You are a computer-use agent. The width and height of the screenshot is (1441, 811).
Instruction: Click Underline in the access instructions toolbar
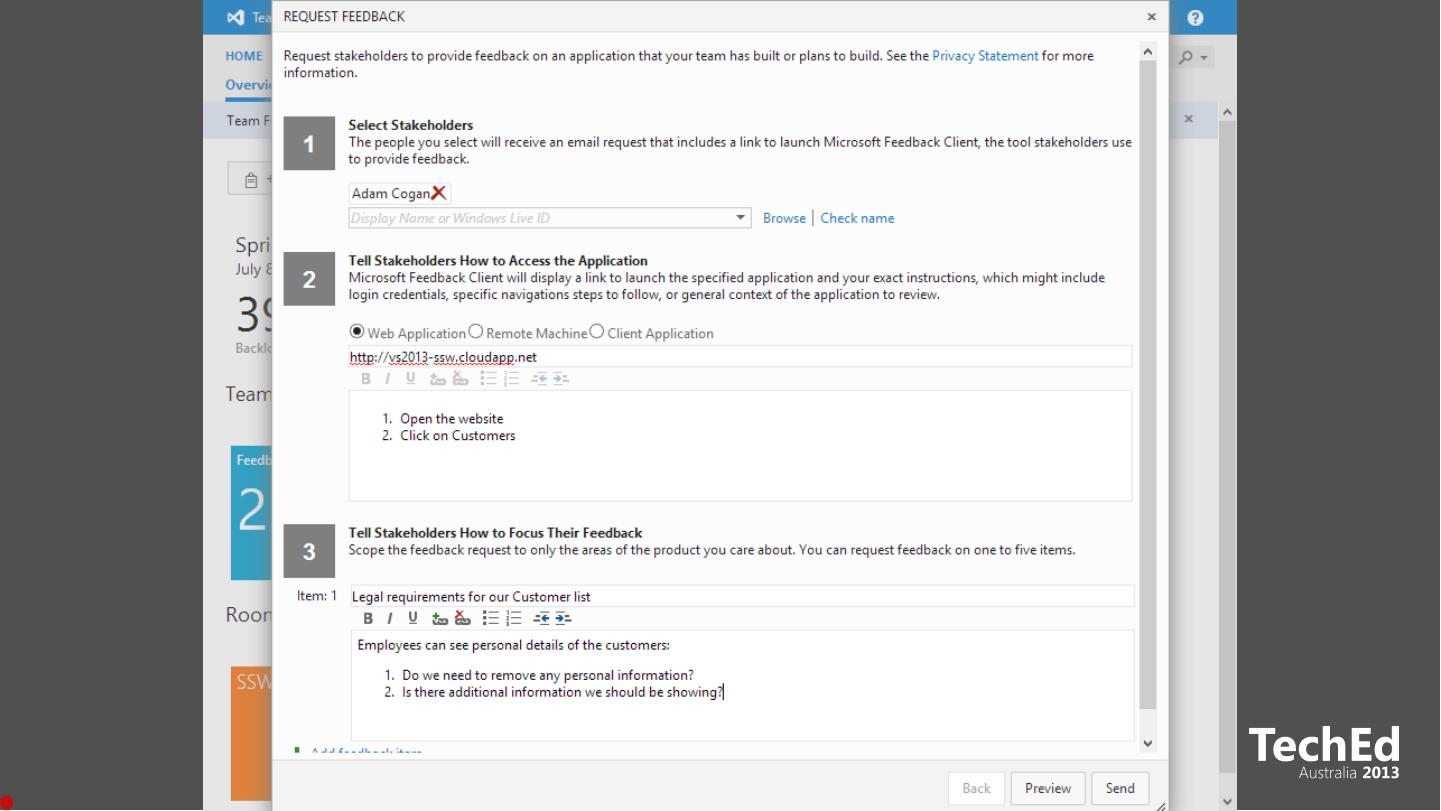click(x=410, y=379)
